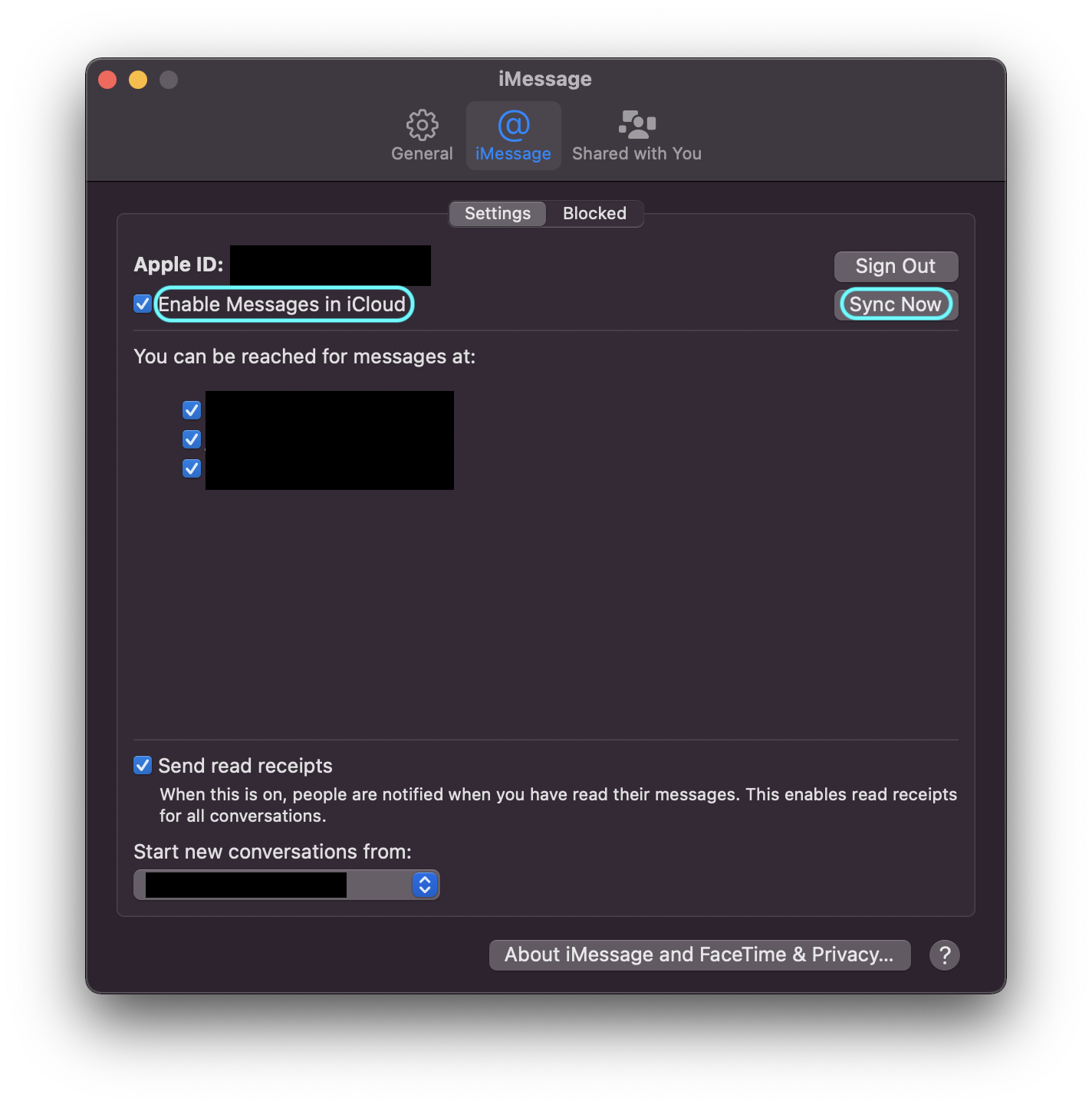
Task: Toggle the Send read receipts checkbox
Action: [143, 764]
